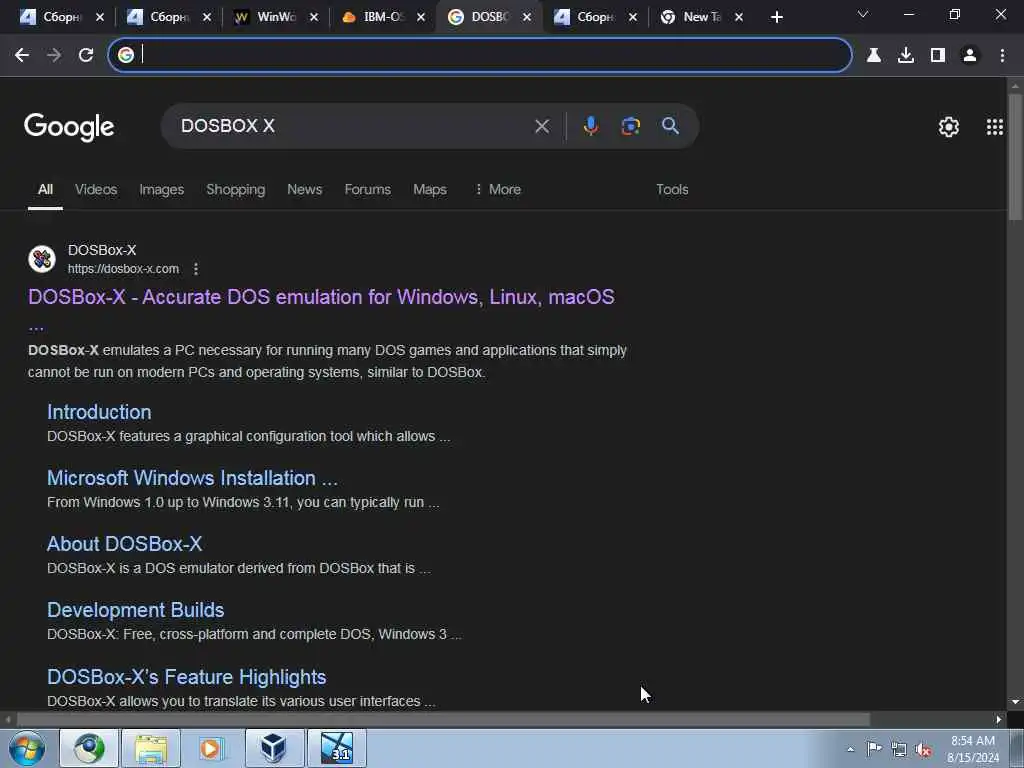Click the scroll right arrow button
This screenshot has width=1024, height=768.
coord(999,720)
